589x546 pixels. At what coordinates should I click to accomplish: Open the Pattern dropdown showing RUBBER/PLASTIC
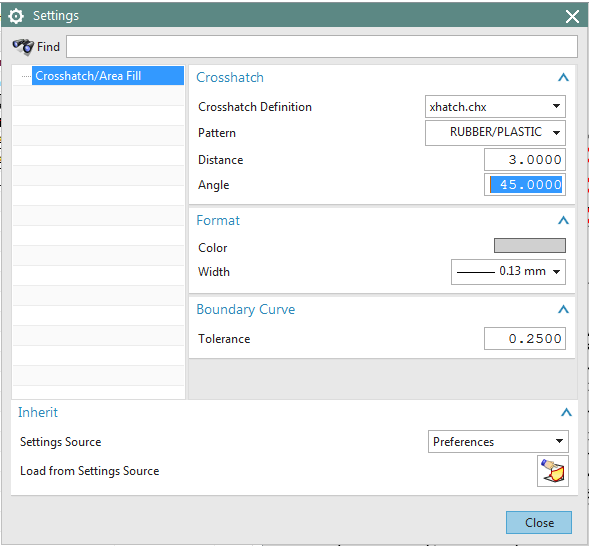pyautogui.click(x=495, y=133)
